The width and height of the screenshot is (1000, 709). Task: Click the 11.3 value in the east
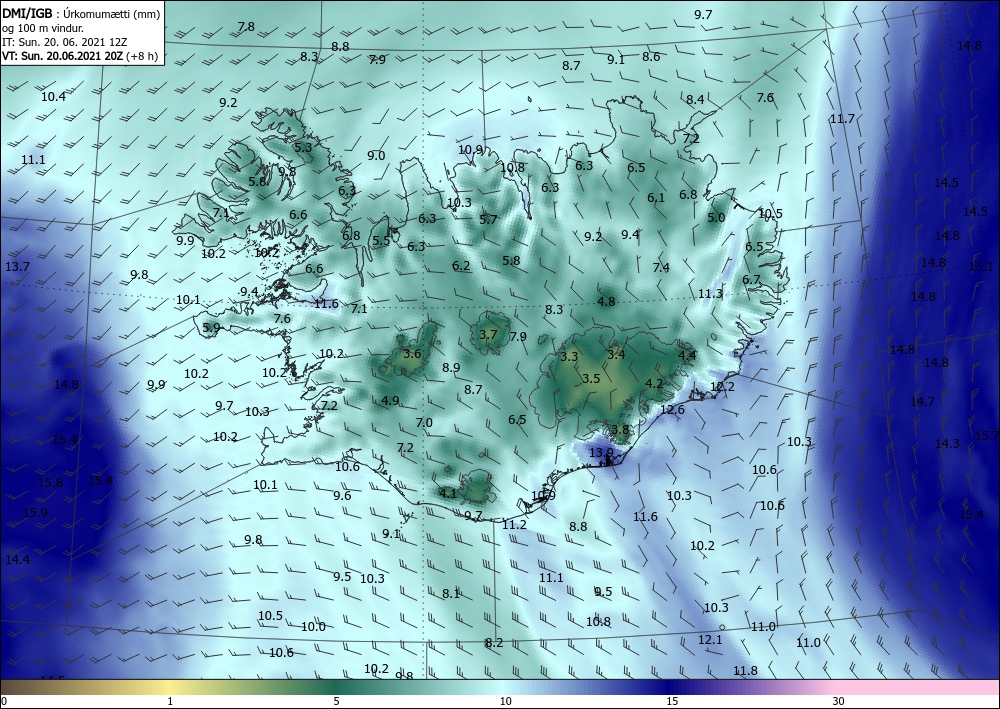[710, 294]
